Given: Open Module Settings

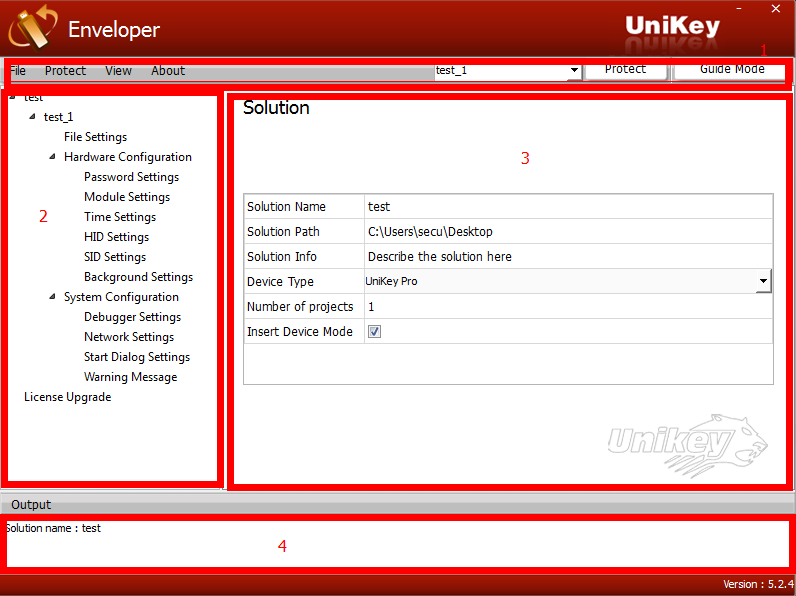Looking at the screenshot, I should pyautogui.click(x=127, y=197).
